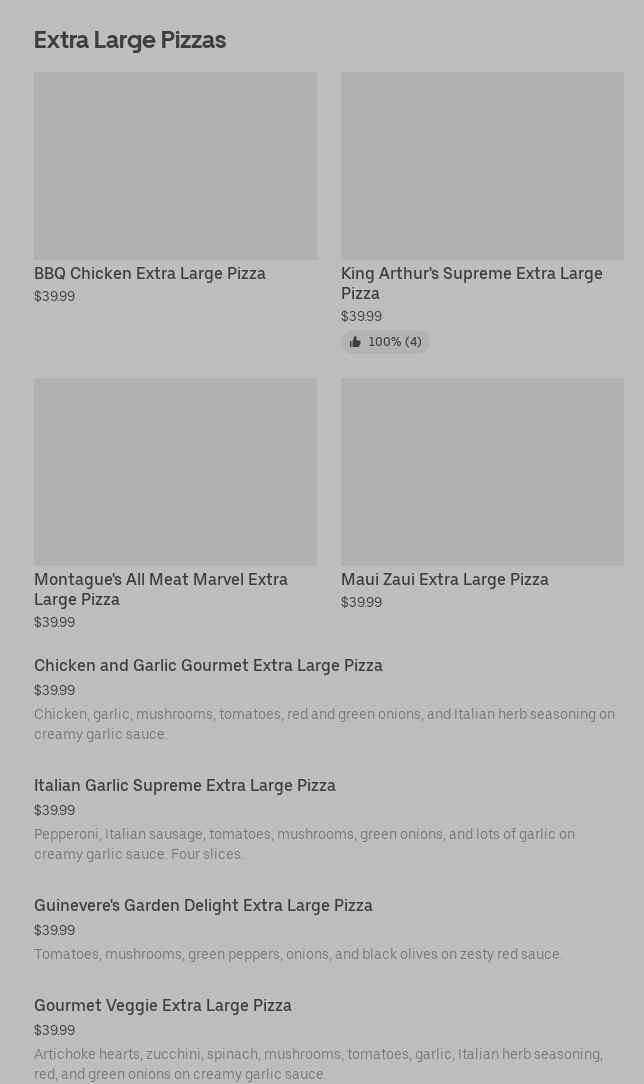The height and width of the screenshot is (1084, 644).
Task: Click Chicken and Garlic Gourmet description text
Action: coord(324,724)
